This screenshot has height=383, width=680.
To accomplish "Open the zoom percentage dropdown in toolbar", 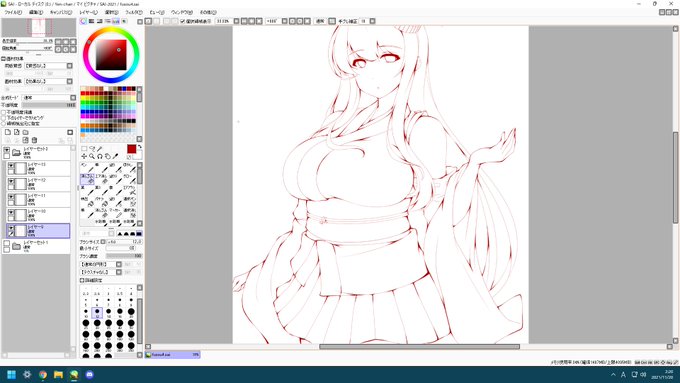I will [236, 21].
